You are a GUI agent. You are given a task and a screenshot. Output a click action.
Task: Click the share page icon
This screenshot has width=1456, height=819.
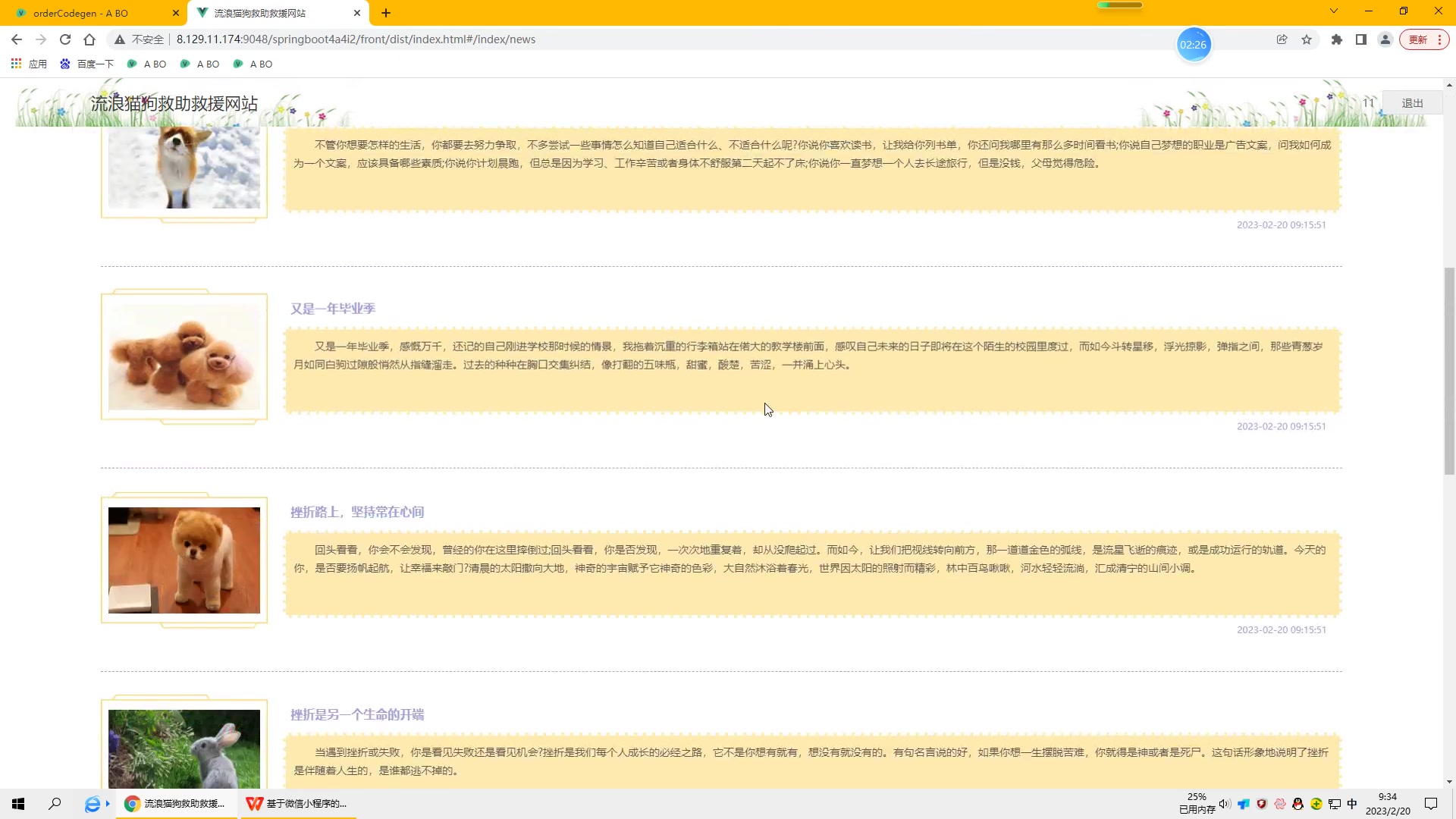pos(1282,39)
